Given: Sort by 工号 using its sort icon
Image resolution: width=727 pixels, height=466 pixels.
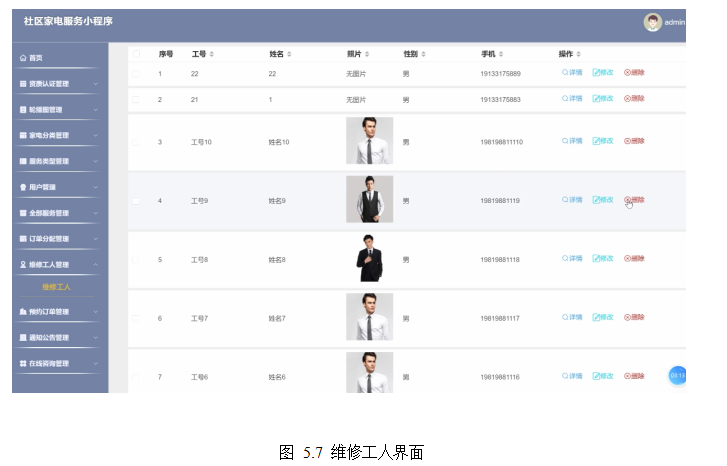Looking at the screenshot, I should (x=211, y=54).
